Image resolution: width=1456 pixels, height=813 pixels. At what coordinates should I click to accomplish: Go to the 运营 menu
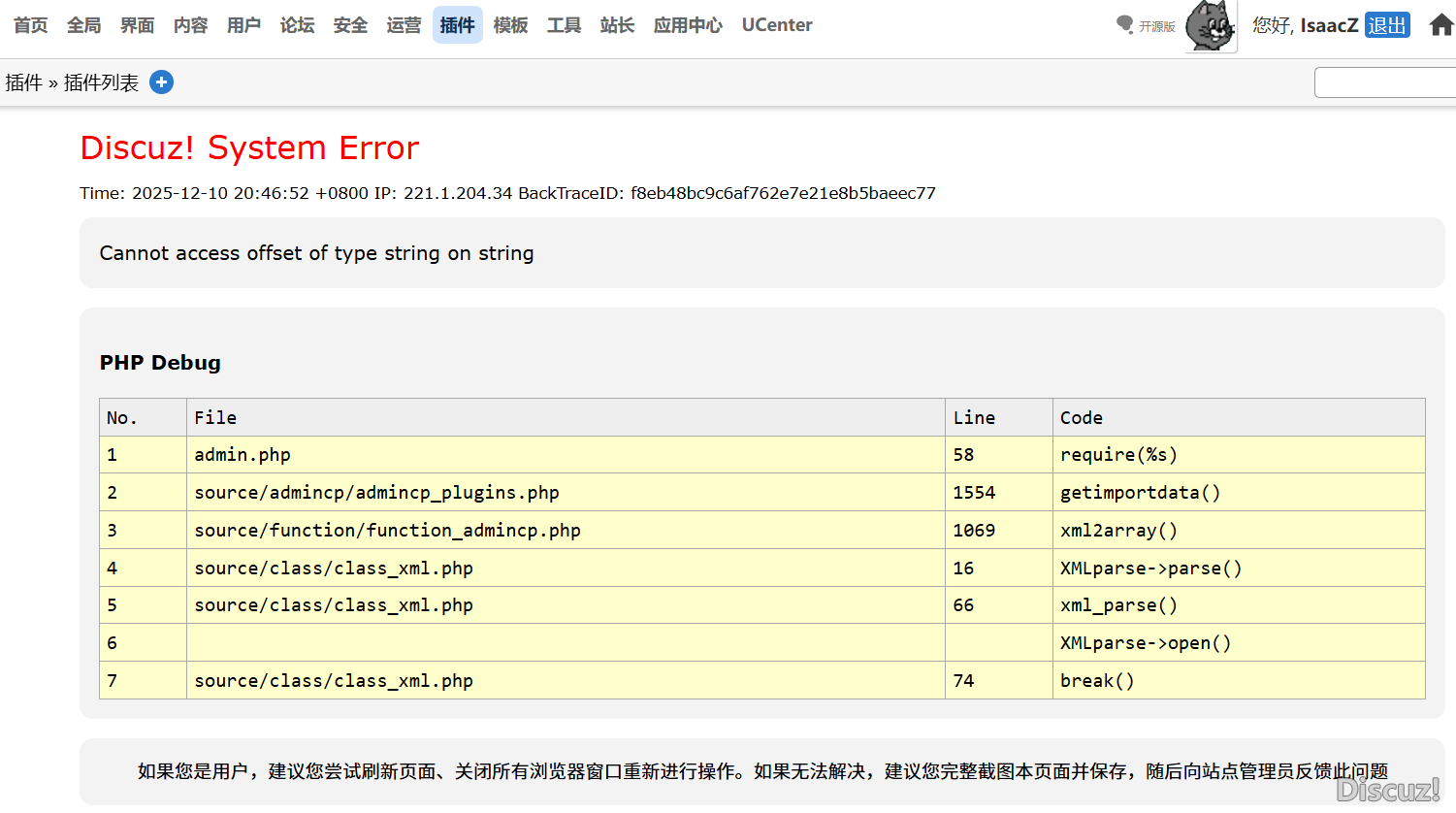404,25
